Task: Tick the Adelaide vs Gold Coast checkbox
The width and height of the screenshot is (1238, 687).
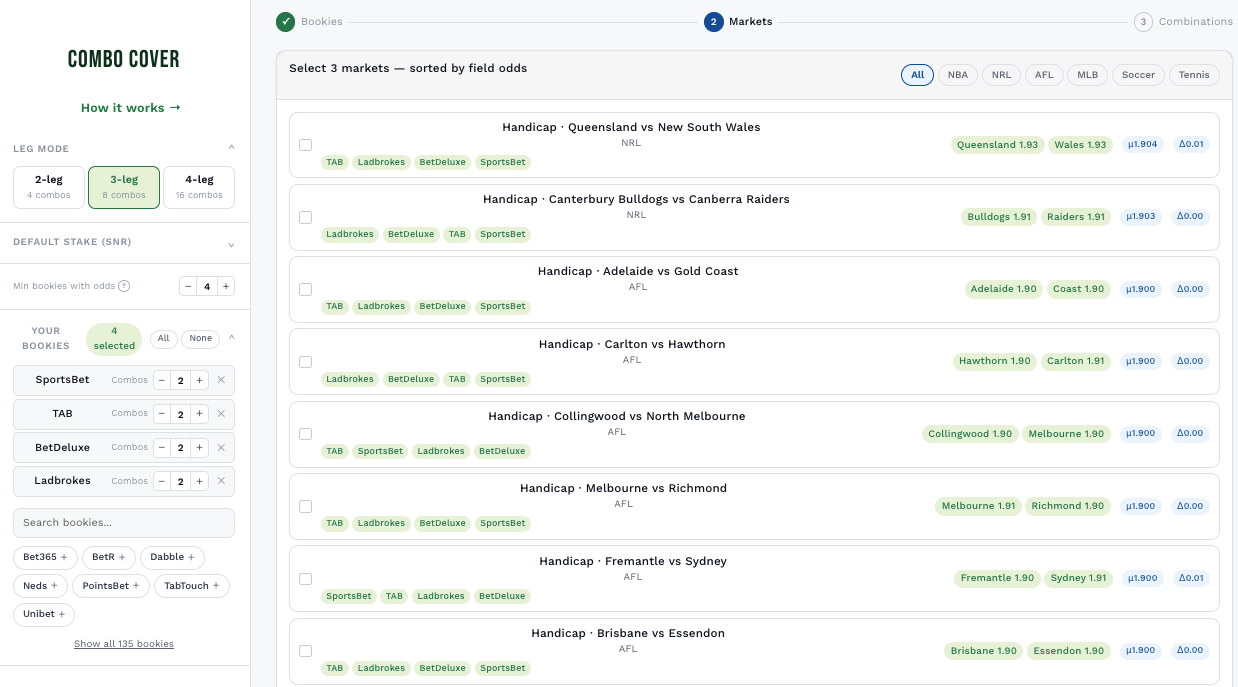Action: coord(306,289)
